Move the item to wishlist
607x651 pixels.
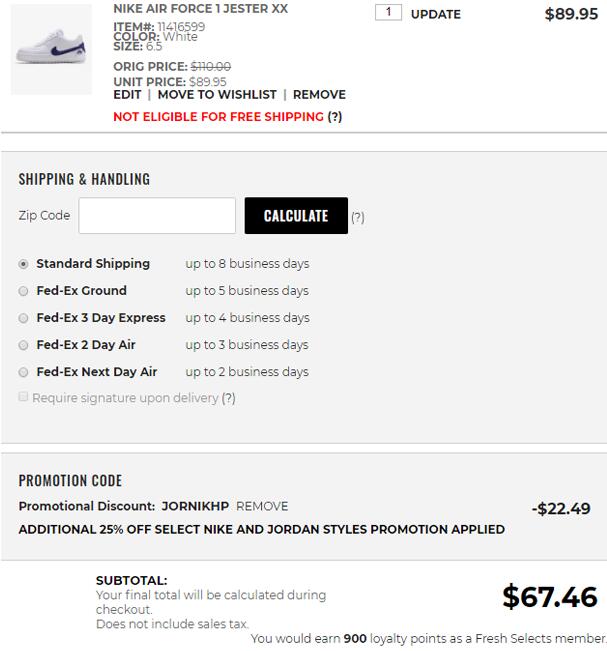(x=217, y=94)
